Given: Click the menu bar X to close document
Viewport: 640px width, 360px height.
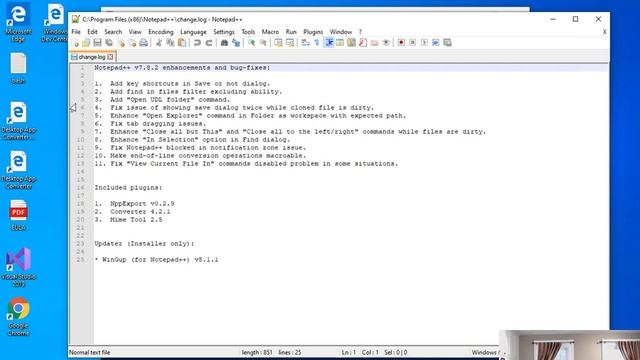Looking at the screenshot, I should (x=604, y=32).
